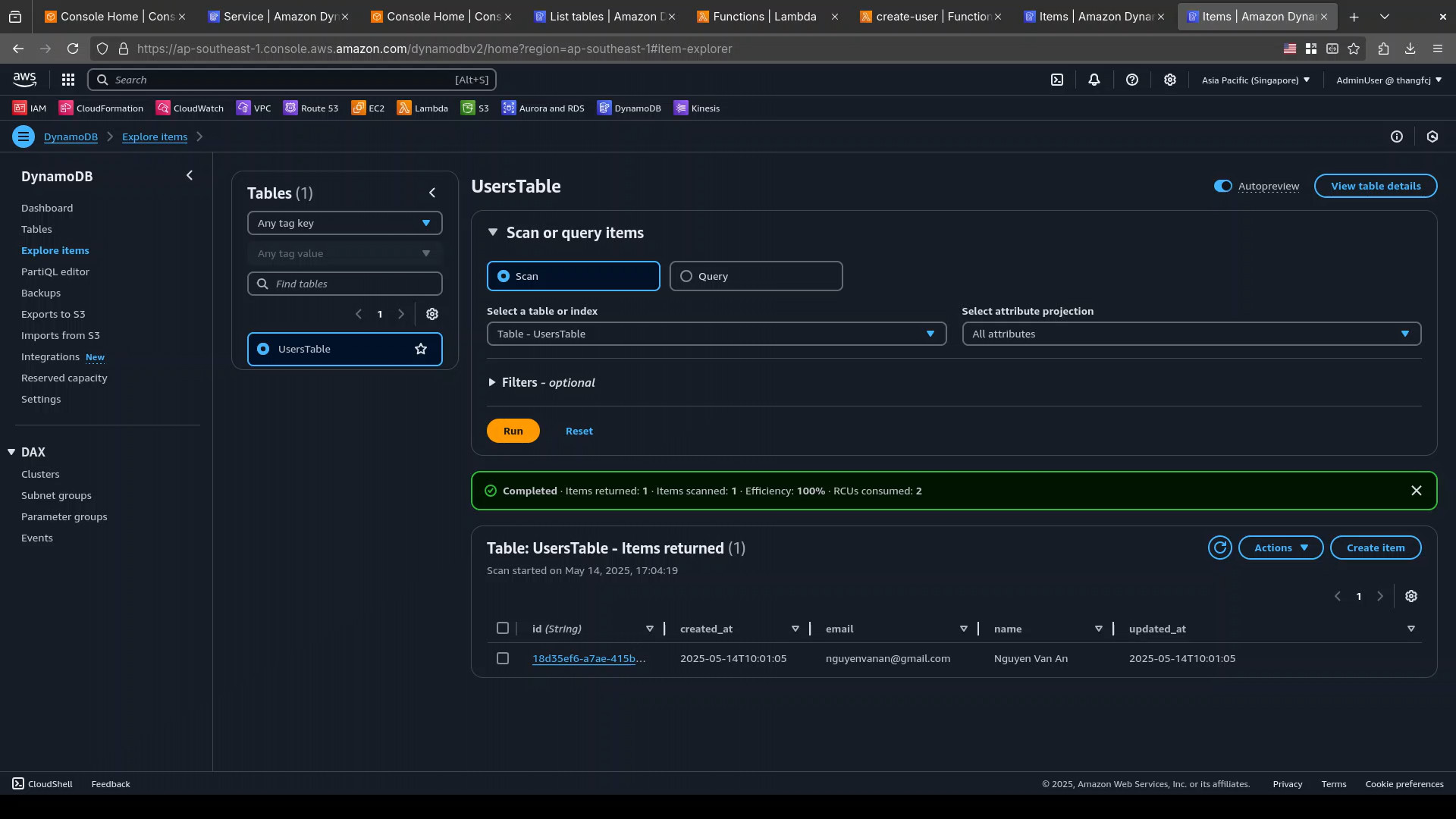1456x819 pixels.
Task: Open the info panel icon
Action: pos(1397,136)
